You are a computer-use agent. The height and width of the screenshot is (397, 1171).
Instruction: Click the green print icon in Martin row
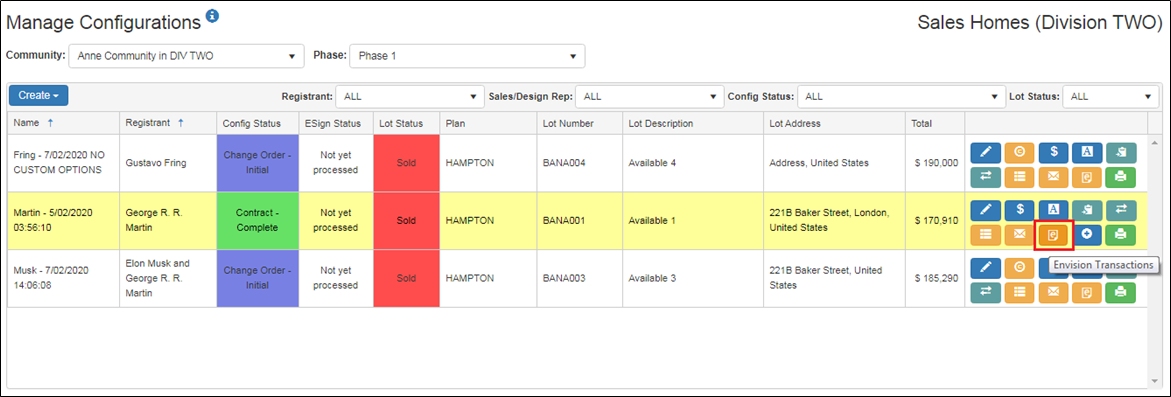tap(1121, 234)
